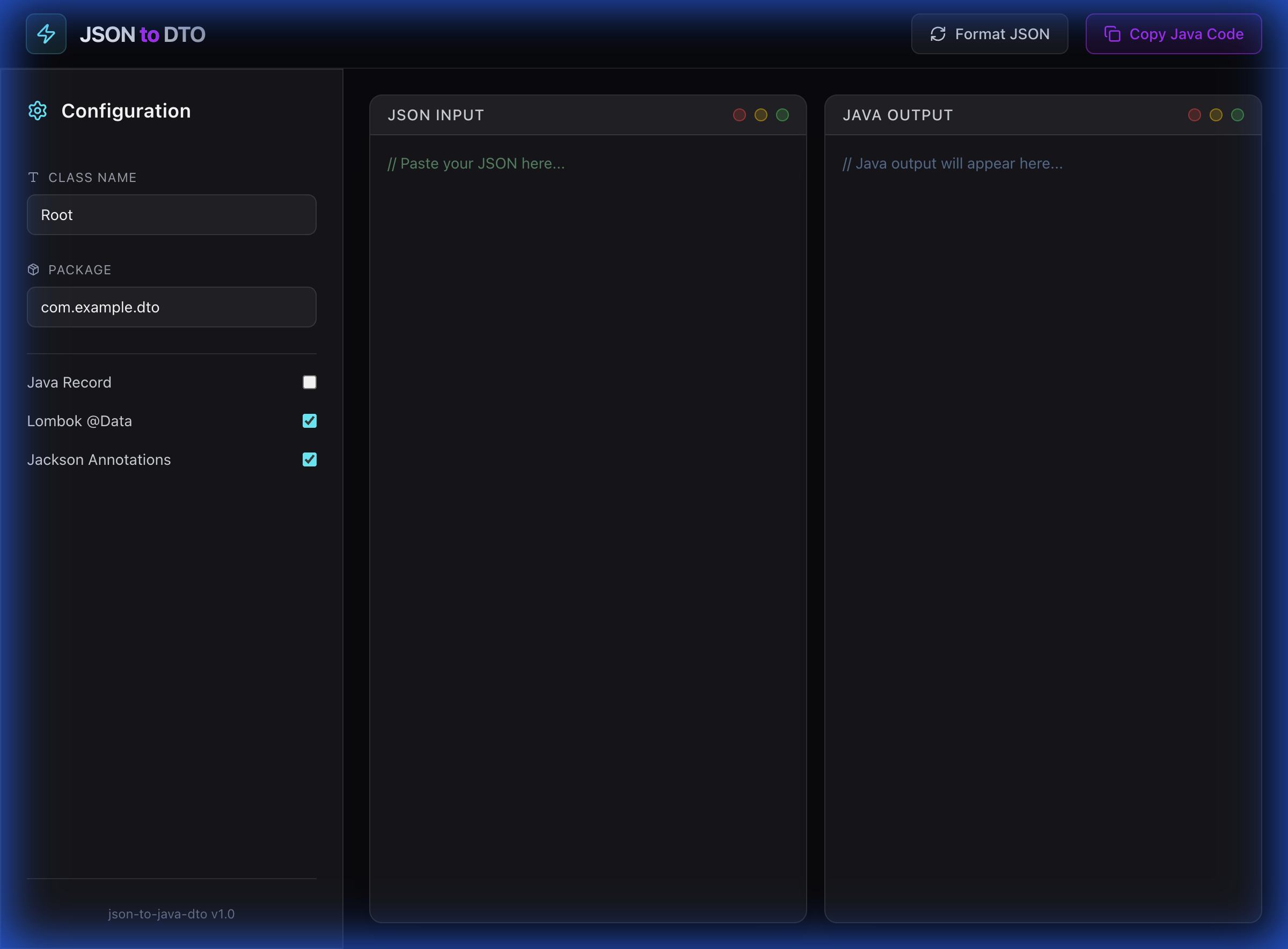Click into the JSON input text area
Image resolution: width=1288 pixels, height=949 pixels.
588,517
